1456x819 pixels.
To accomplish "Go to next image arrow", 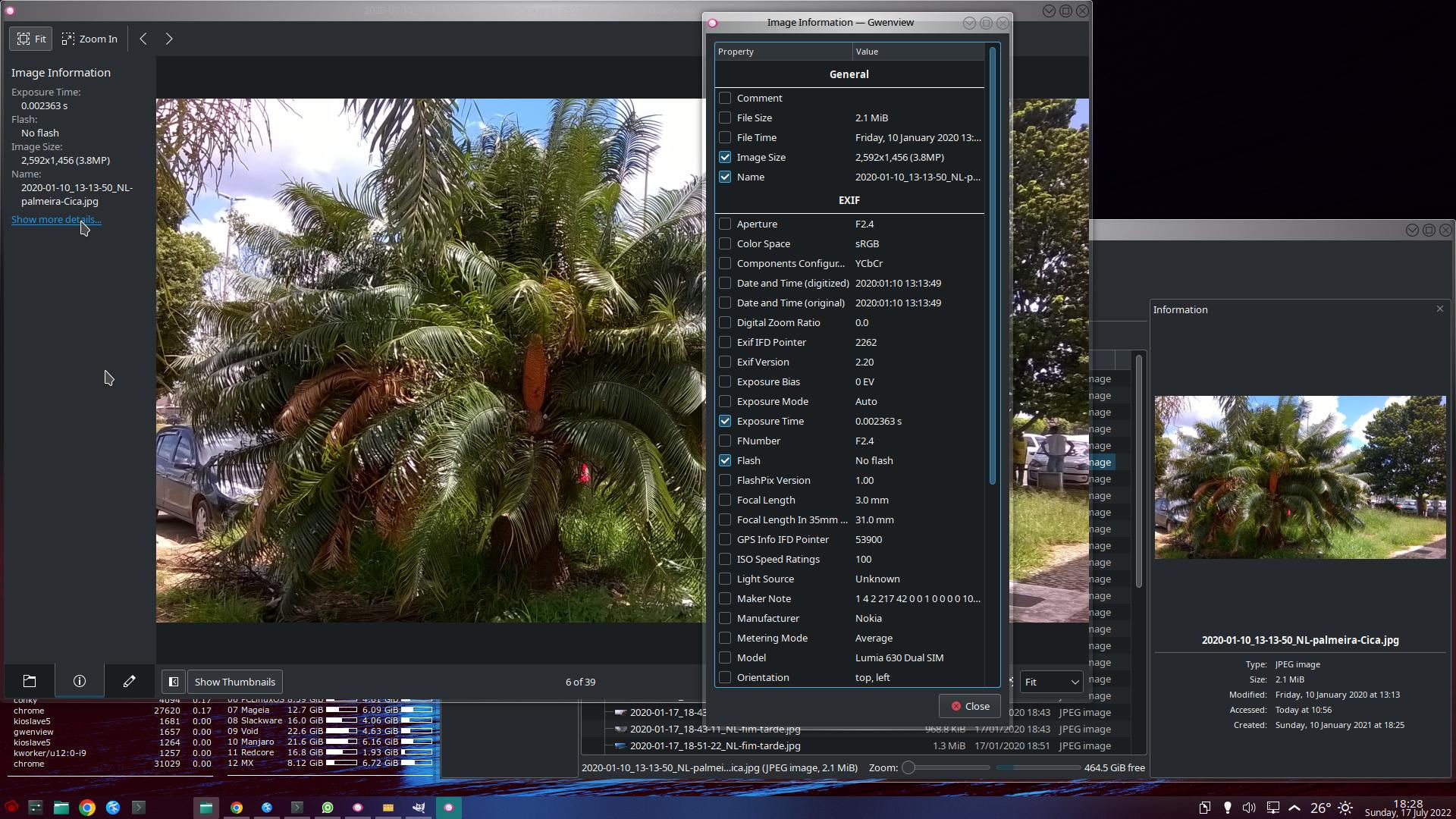I will pyautogui.click(x=169, y=39).
